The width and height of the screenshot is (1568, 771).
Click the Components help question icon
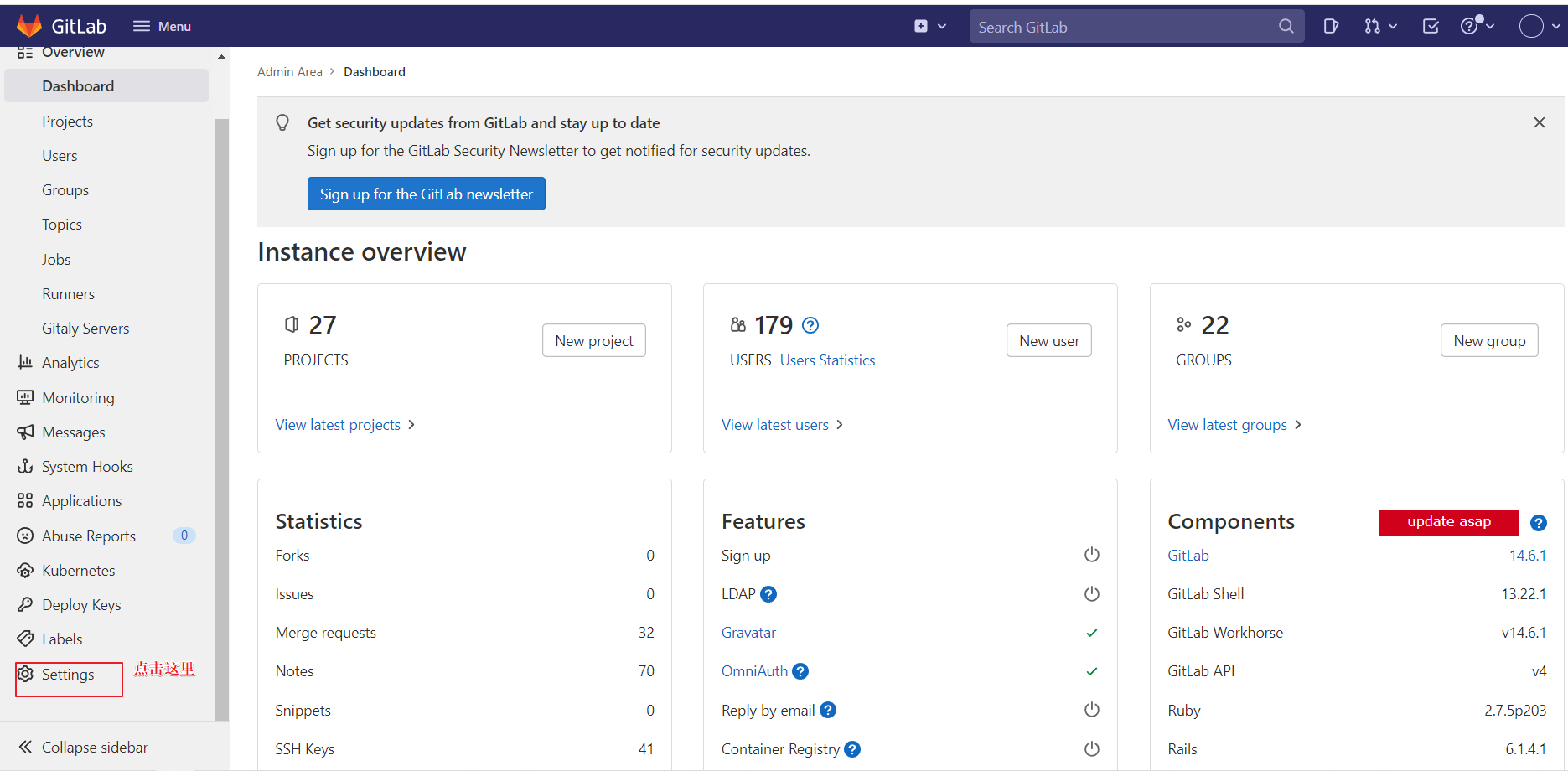(1538, 522)
